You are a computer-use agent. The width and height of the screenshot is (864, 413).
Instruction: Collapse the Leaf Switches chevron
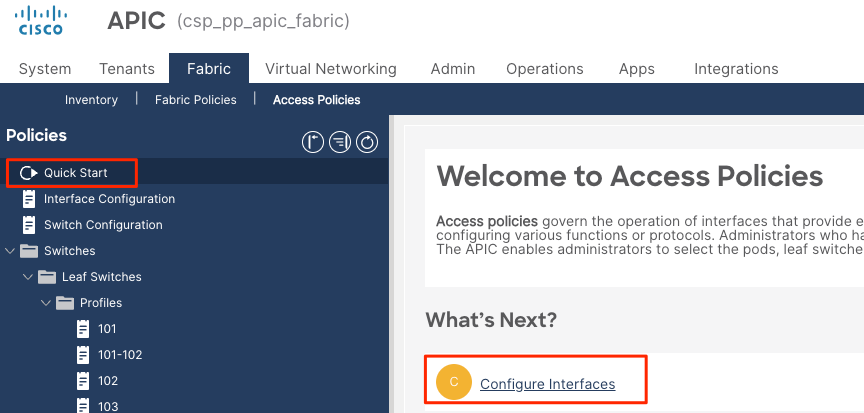click(x=28, y=277)
